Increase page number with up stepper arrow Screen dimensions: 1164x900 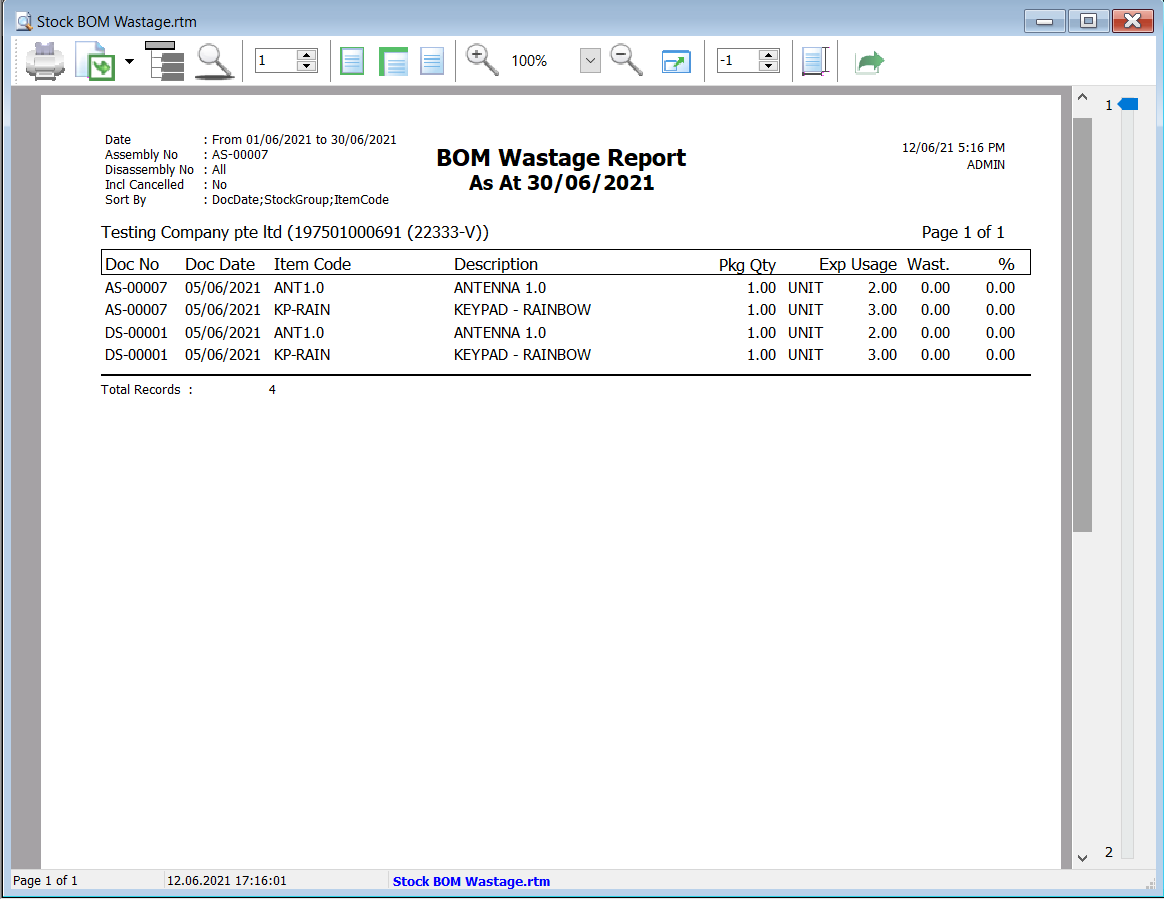pyautogui.click(x=306, y=54)
